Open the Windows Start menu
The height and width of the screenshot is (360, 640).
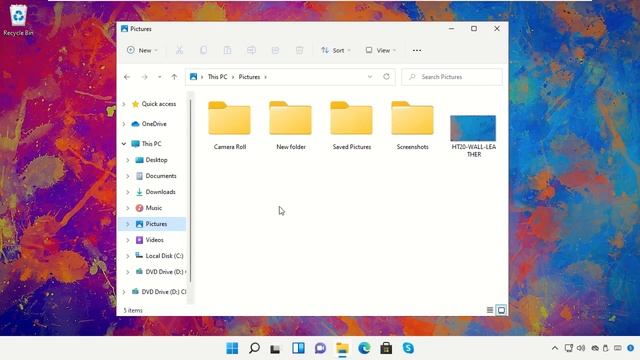232,348
